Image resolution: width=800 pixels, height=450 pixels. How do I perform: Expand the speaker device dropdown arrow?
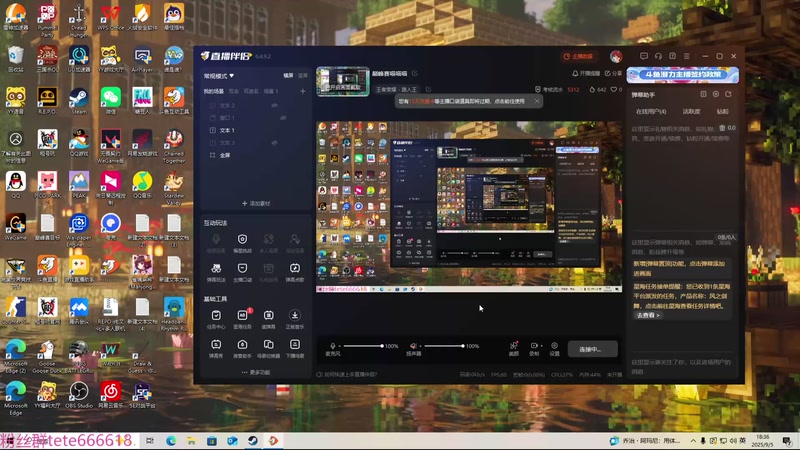(420, 346)
